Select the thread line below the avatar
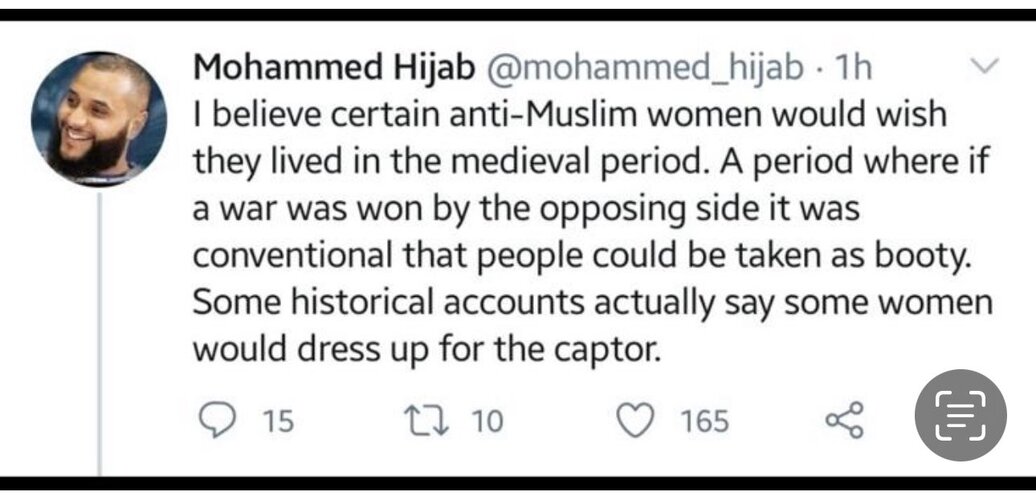Viewport: 1036px width, 500px height. [100, 332]
